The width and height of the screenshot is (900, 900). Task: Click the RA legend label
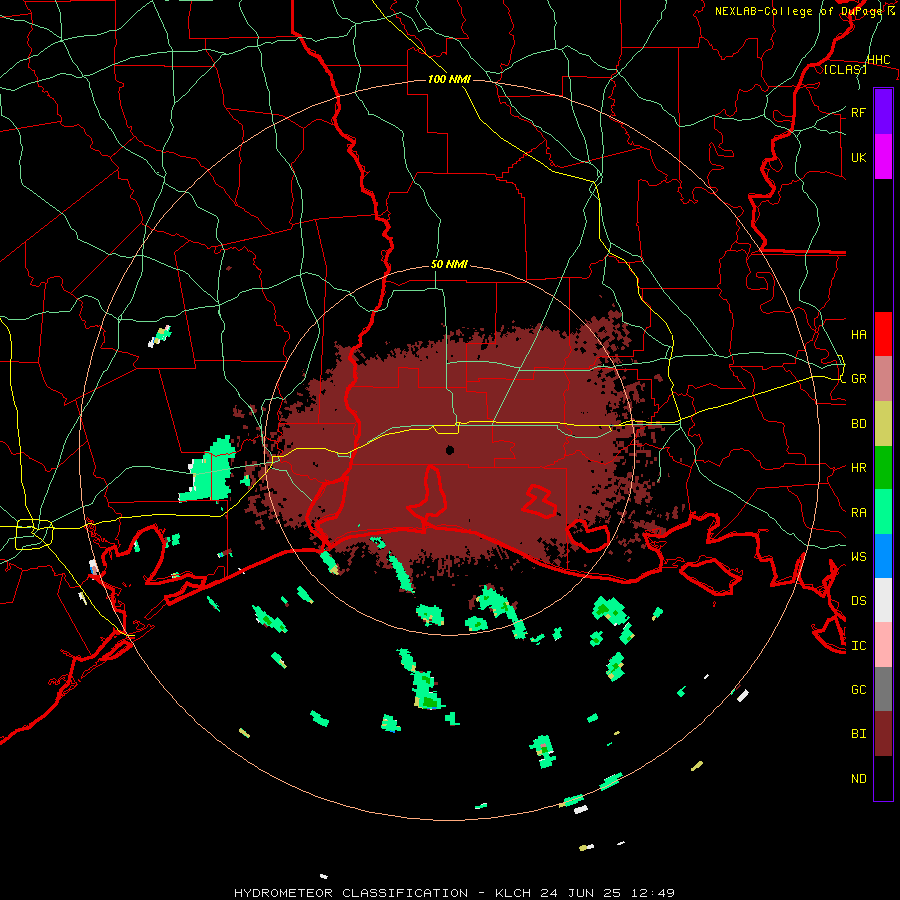coord(858,513)
